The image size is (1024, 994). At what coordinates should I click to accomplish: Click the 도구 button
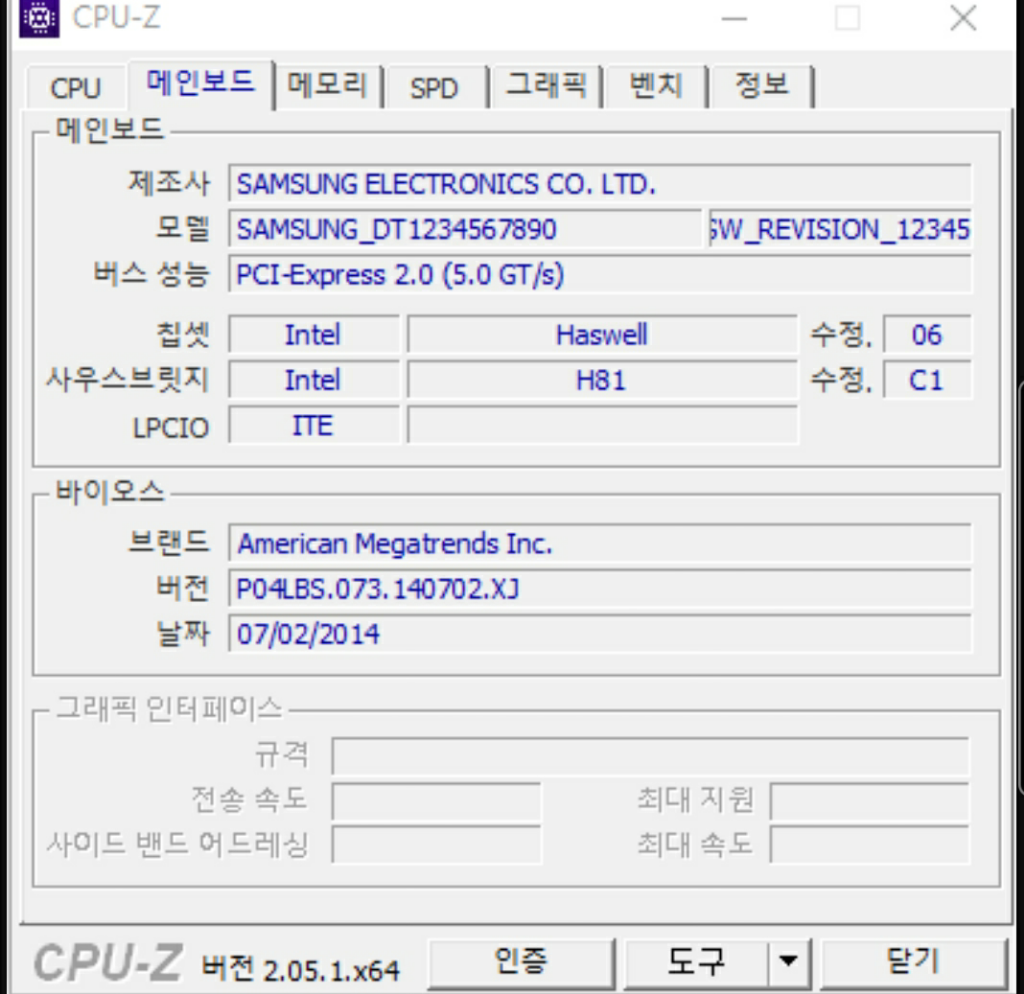(696, 962)
